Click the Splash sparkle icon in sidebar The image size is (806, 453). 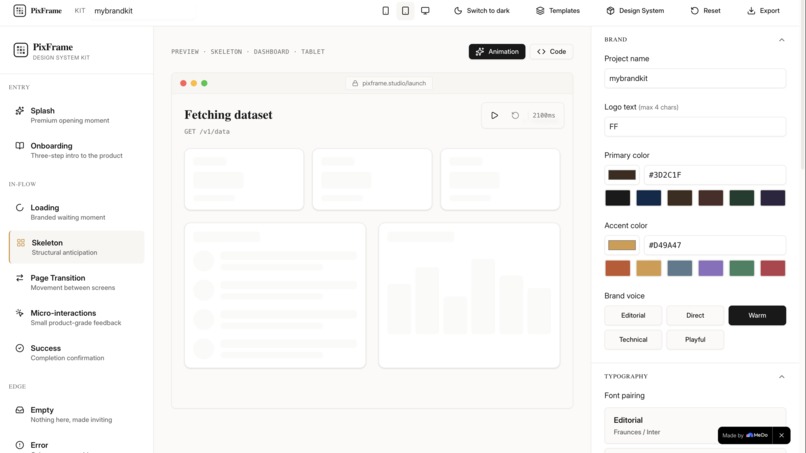tap(20, 111)
